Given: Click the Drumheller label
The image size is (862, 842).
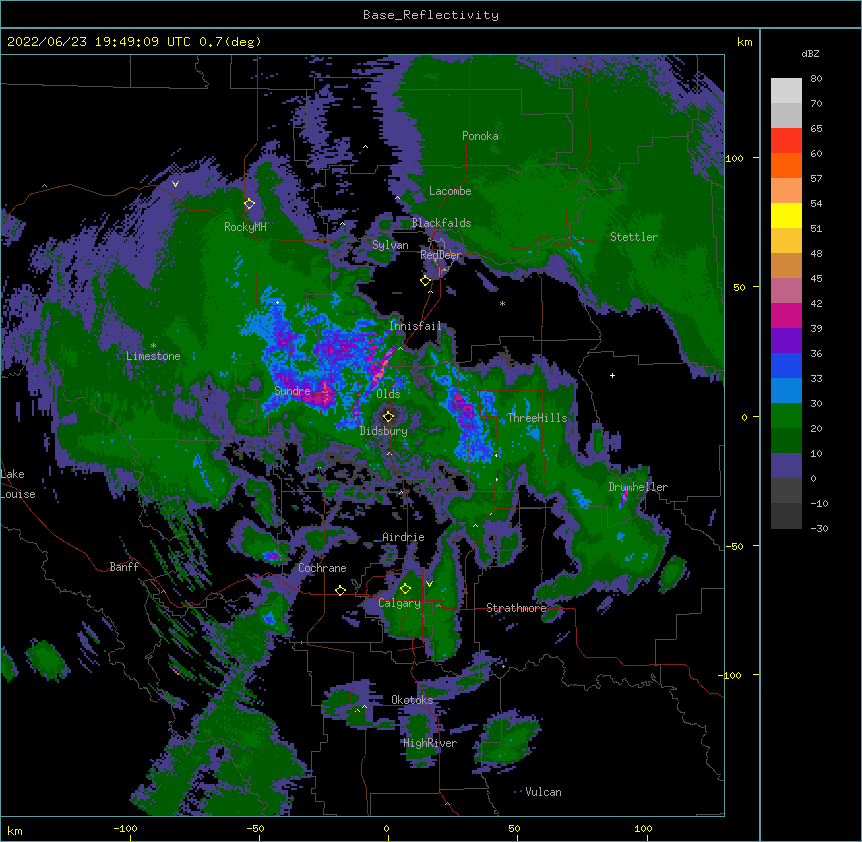Looking at the screenshot, I should point(638,487).
